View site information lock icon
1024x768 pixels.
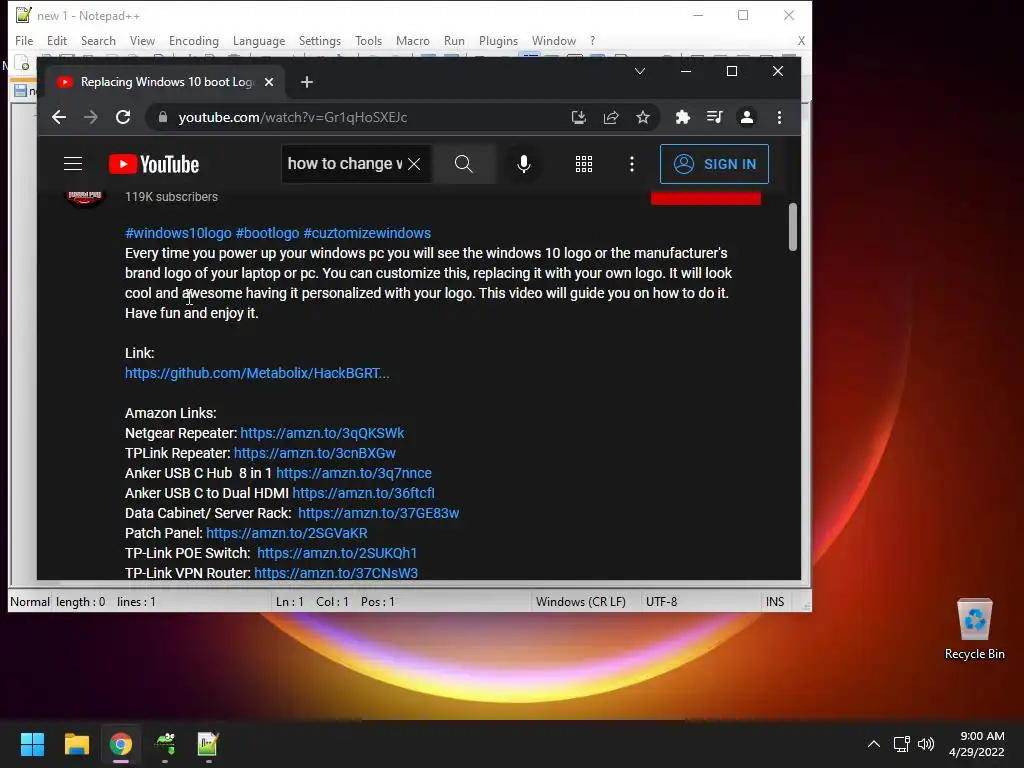point(163,117)
